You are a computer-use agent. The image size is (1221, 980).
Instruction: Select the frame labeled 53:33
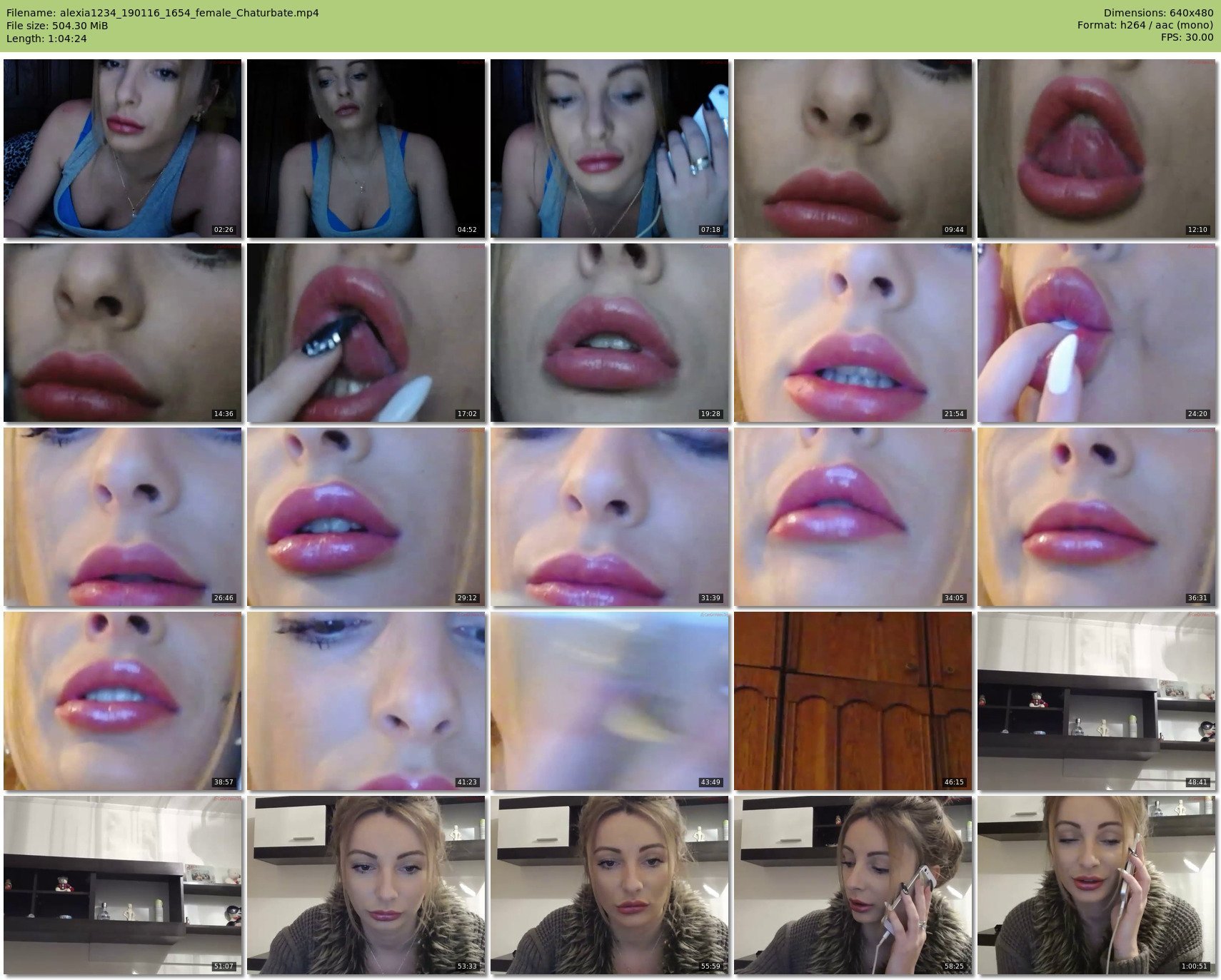[366, 885]
